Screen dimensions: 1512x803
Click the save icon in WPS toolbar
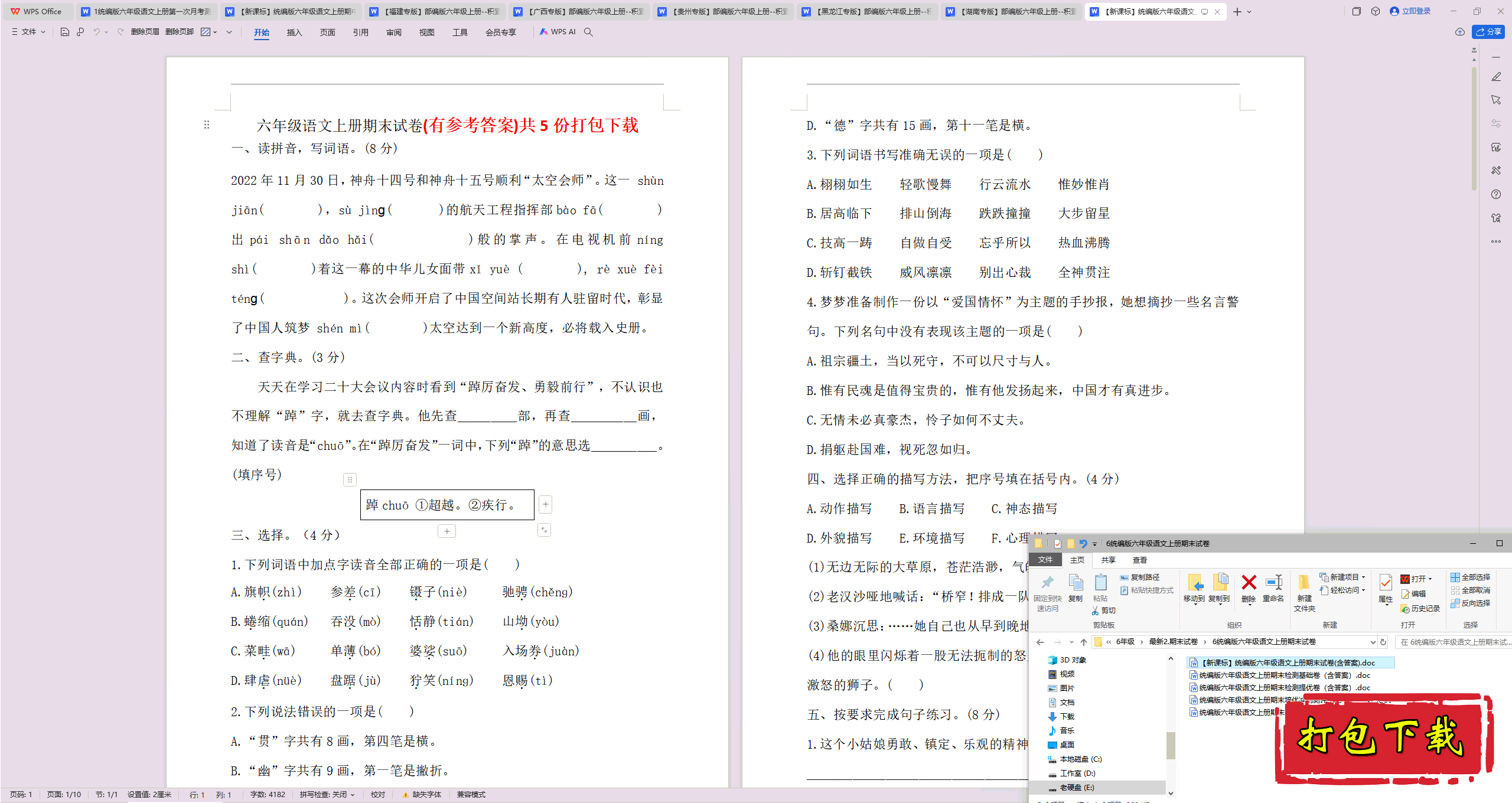pos(65,32)
